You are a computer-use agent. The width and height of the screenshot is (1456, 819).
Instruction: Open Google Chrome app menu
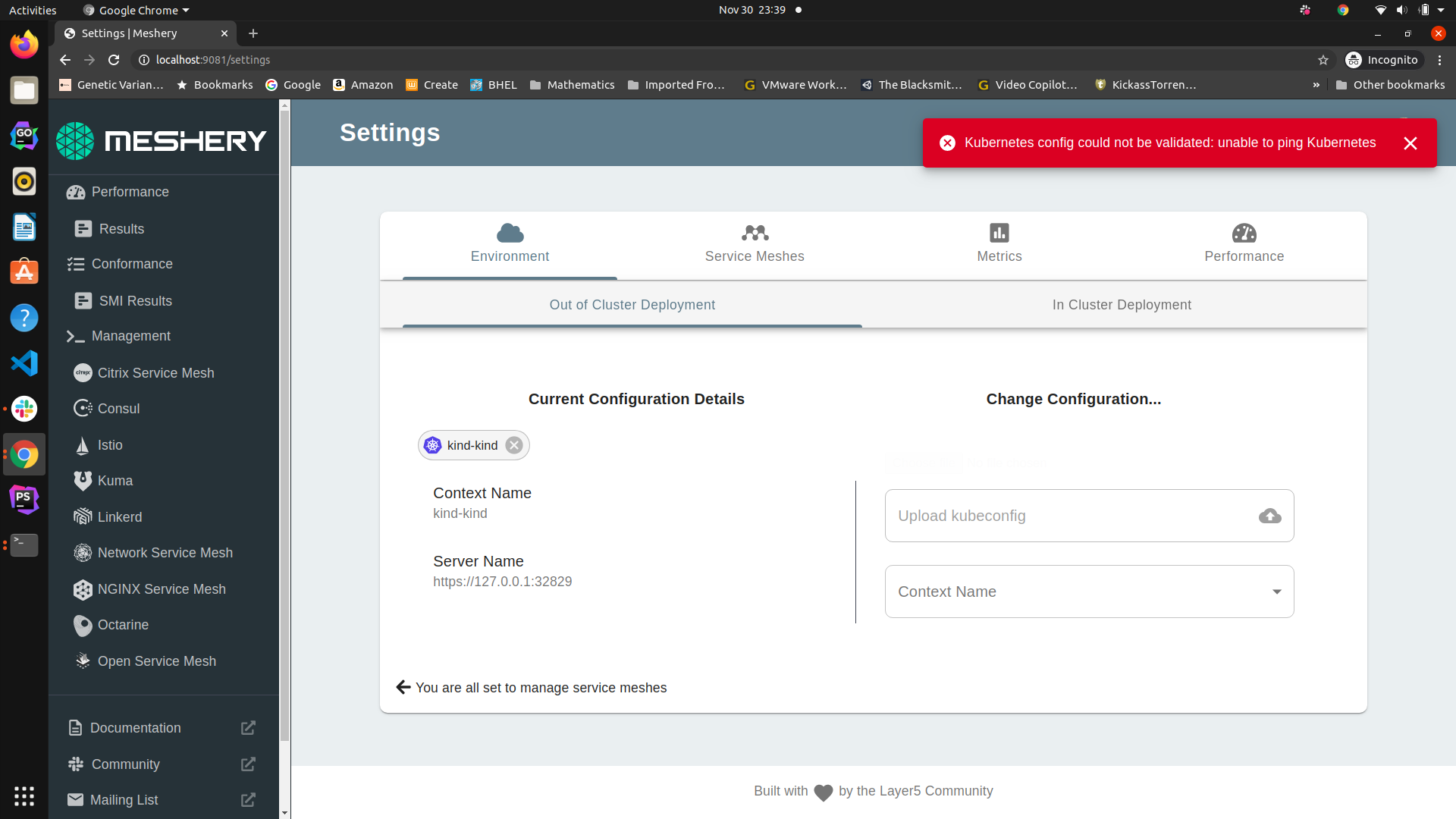[x=136, y=10]
